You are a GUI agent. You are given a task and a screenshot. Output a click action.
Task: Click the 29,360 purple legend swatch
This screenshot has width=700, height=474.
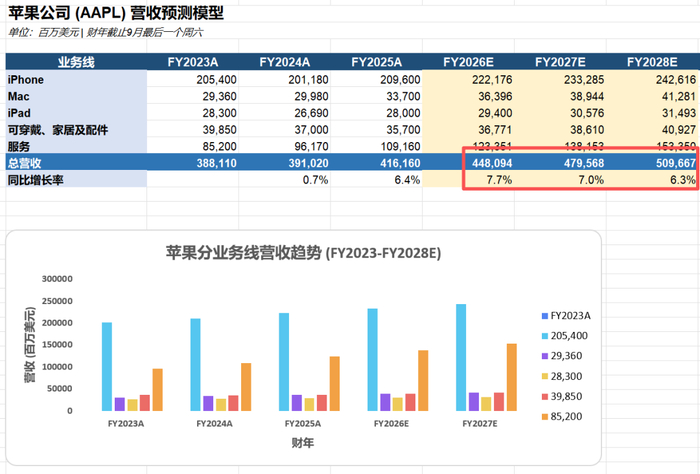[x=545, y=356]
